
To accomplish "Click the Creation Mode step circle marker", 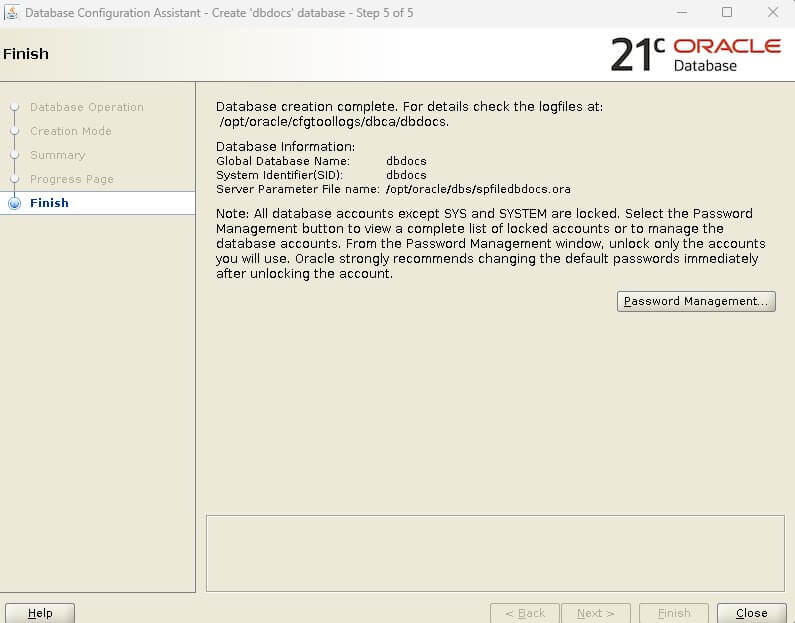I will click(x=15, y=131).
